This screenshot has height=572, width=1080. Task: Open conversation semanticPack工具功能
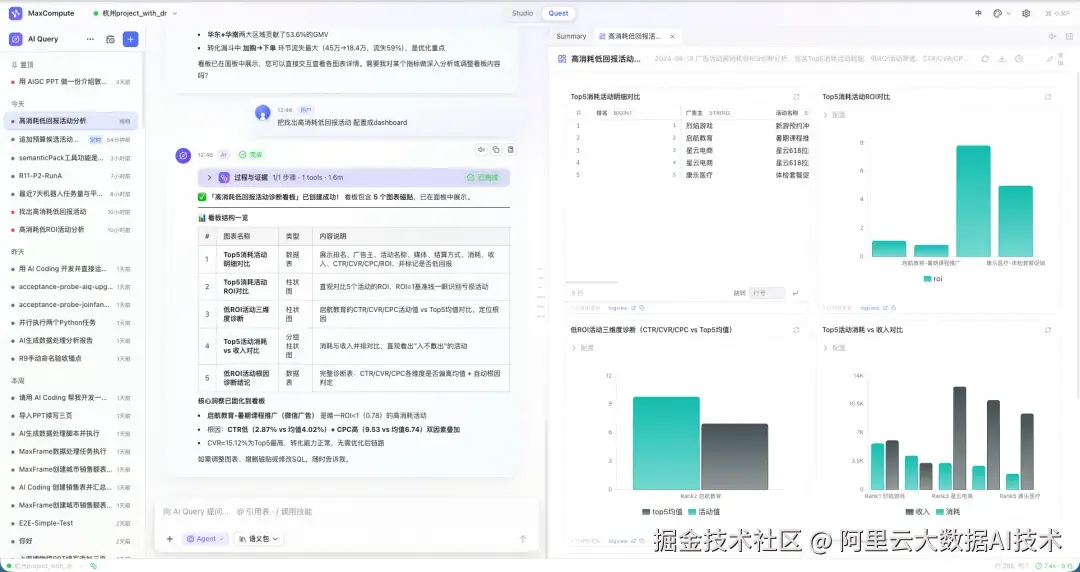pos(71,158)
